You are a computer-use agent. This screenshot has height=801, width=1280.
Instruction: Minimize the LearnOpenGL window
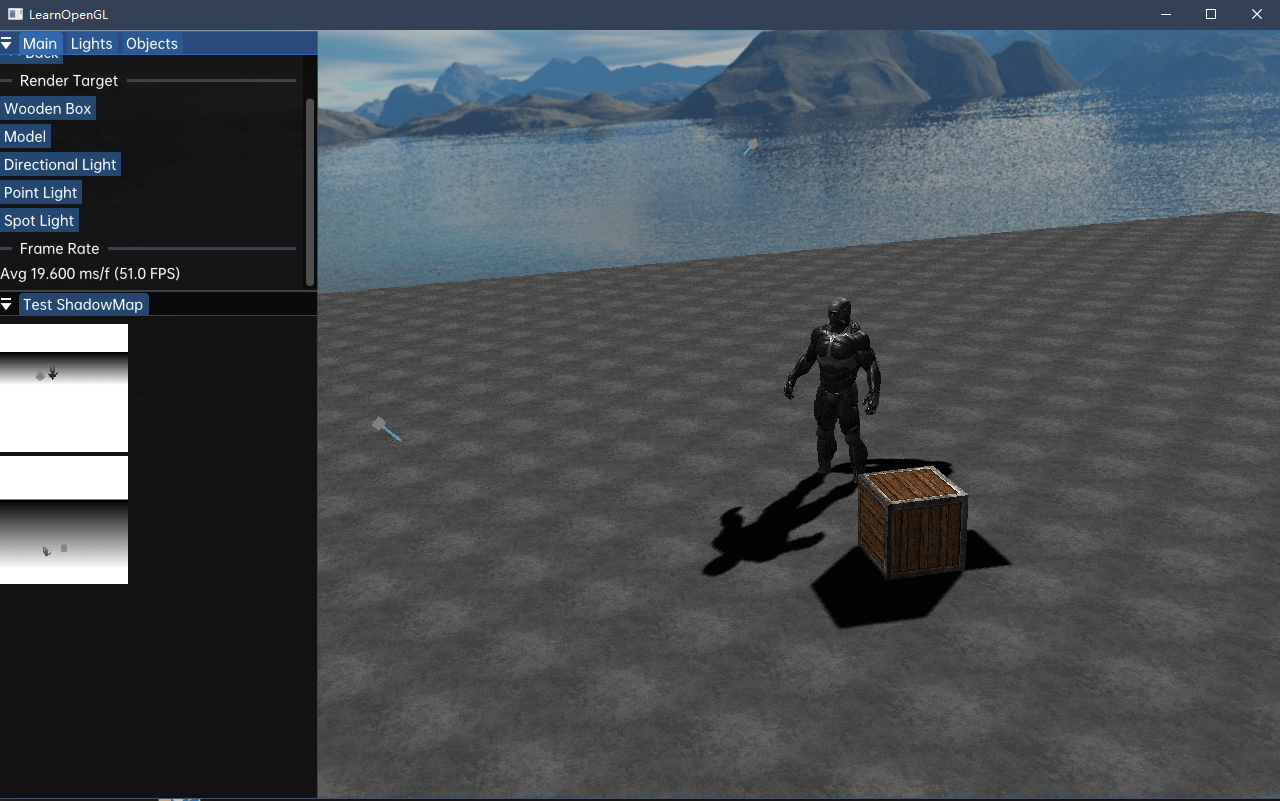(1166, 14)
